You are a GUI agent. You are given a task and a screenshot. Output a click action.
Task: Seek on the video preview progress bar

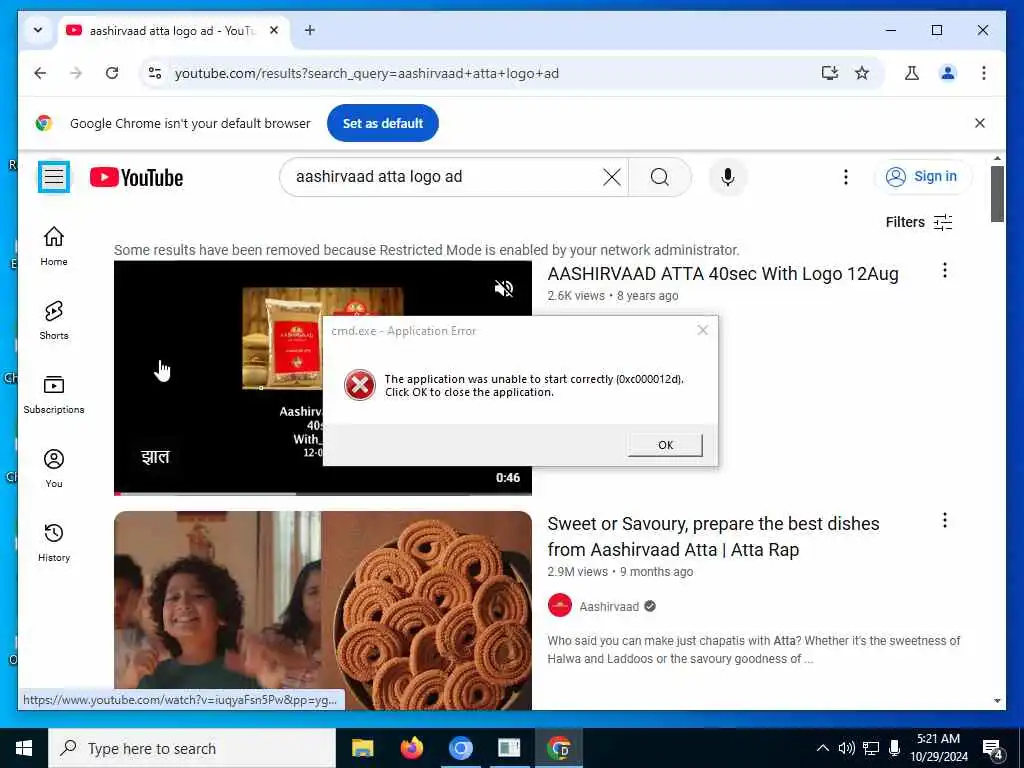point(323,493)
